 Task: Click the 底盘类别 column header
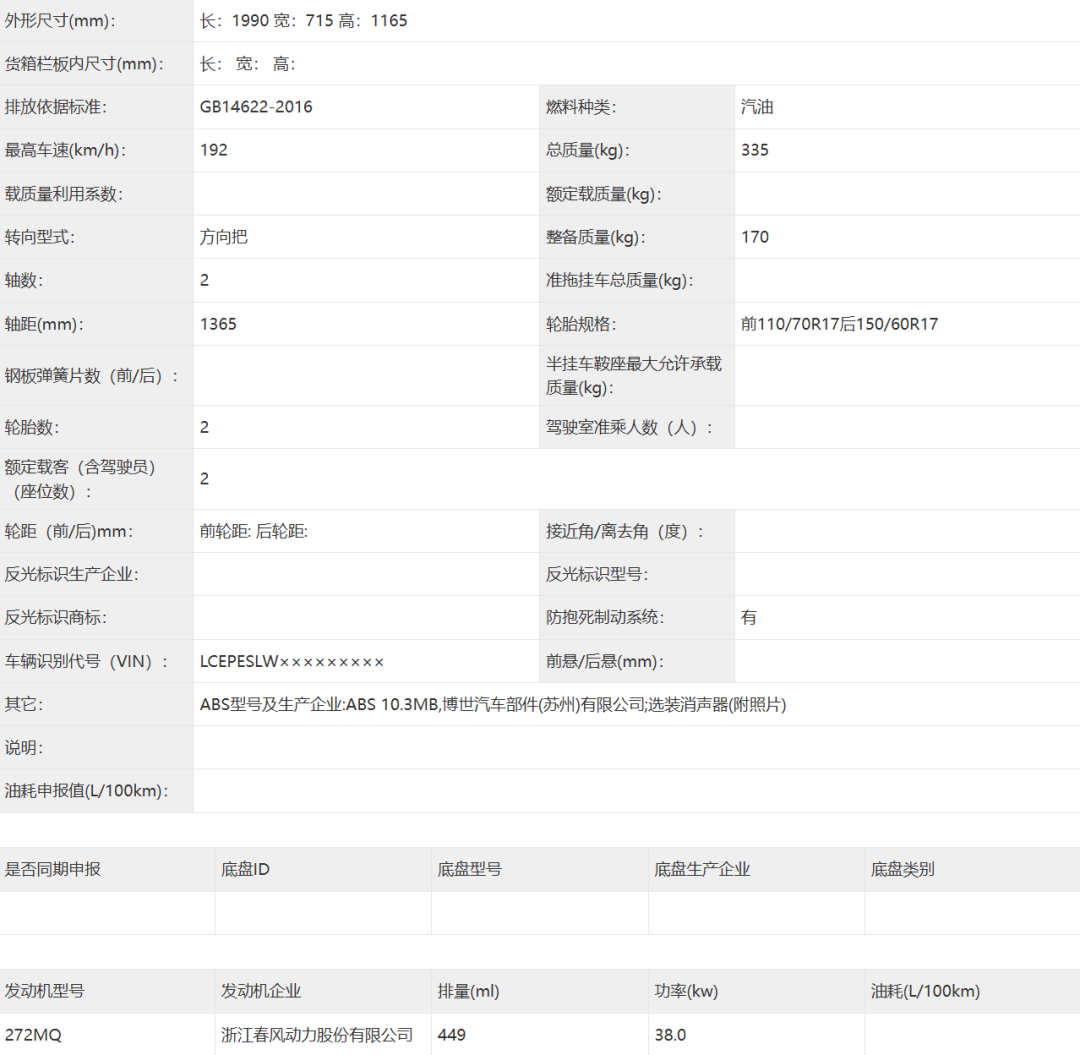[x=902, y=869]
